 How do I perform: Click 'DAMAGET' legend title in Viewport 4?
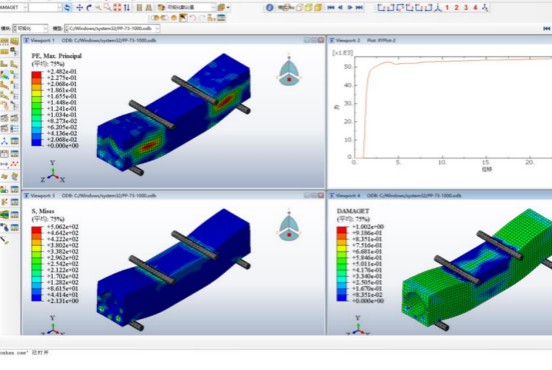[x=353, y=211]
